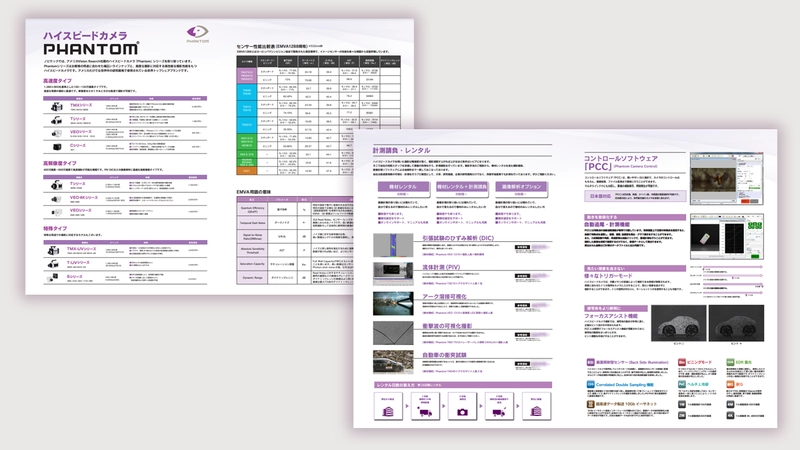Click the 流体計測 (PIV) heading
The width and height of the screenshot is (800, 450).
tap(441, 267)
